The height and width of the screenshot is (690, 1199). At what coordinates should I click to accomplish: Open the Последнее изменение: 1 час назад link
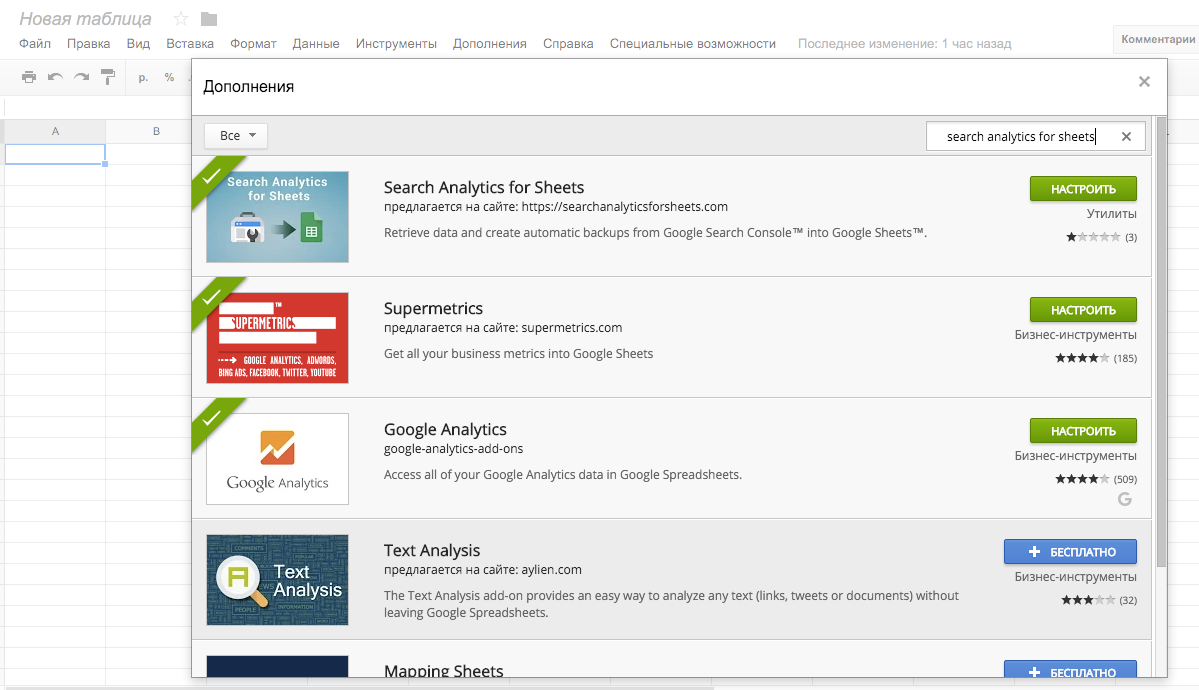pyautogui.click(x=905, y=44)
